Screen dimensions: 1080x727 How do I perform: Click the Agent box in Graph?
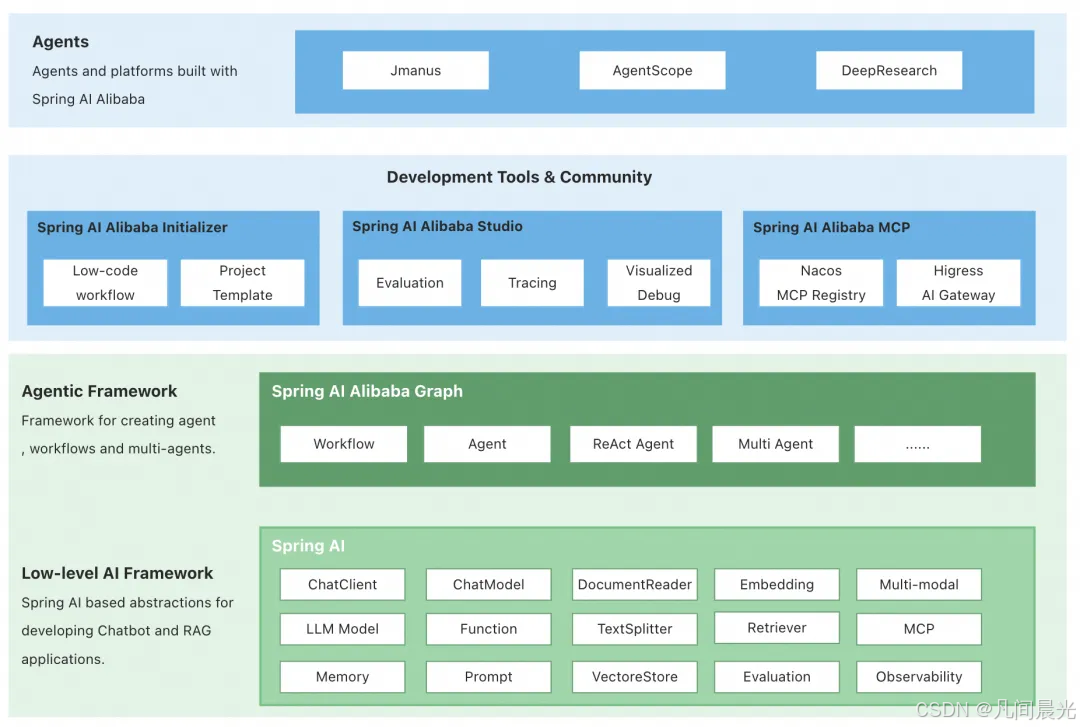point(487,444)
